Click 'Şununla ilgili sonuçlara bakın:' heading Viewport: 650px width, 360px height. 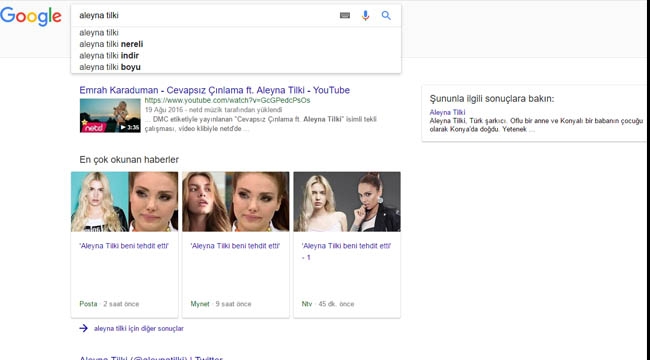coord(492,99)
